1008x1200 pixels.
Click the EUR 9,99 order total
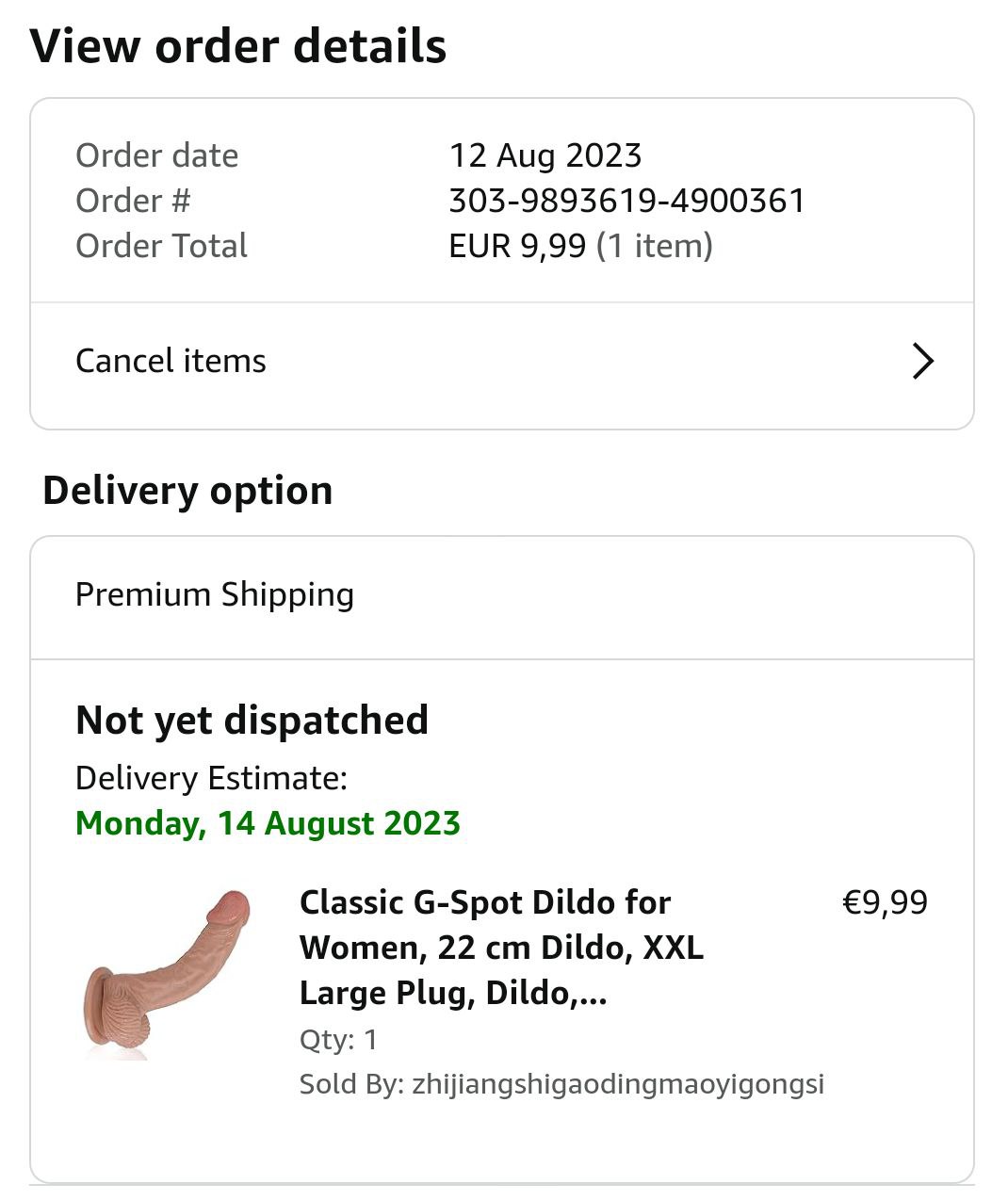(516, 246)
